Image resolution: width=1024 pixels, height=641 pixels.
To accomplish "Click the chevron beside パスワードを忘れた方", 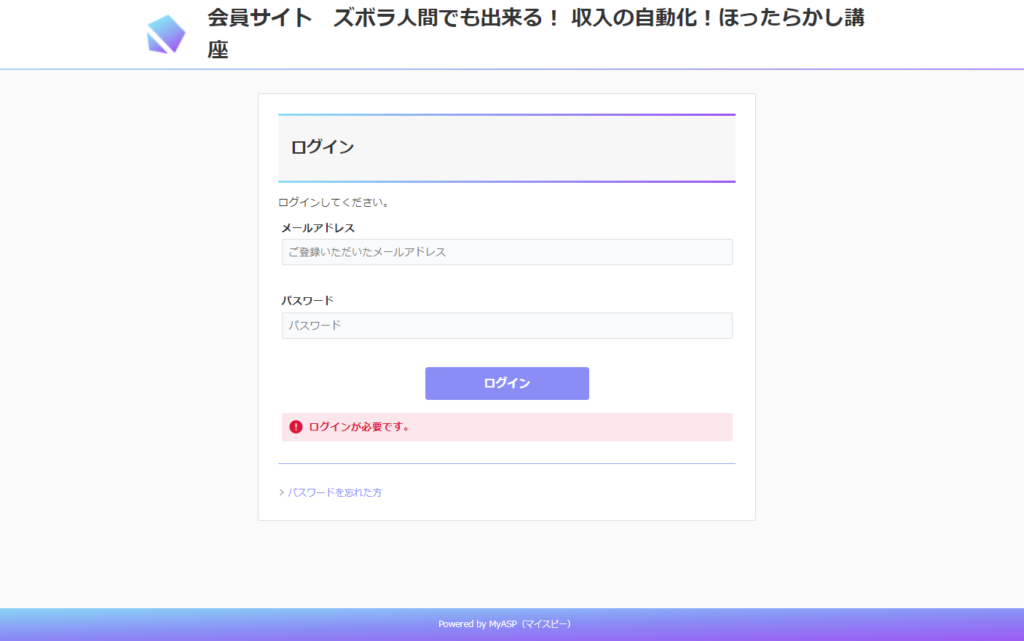I will (281, 493).
